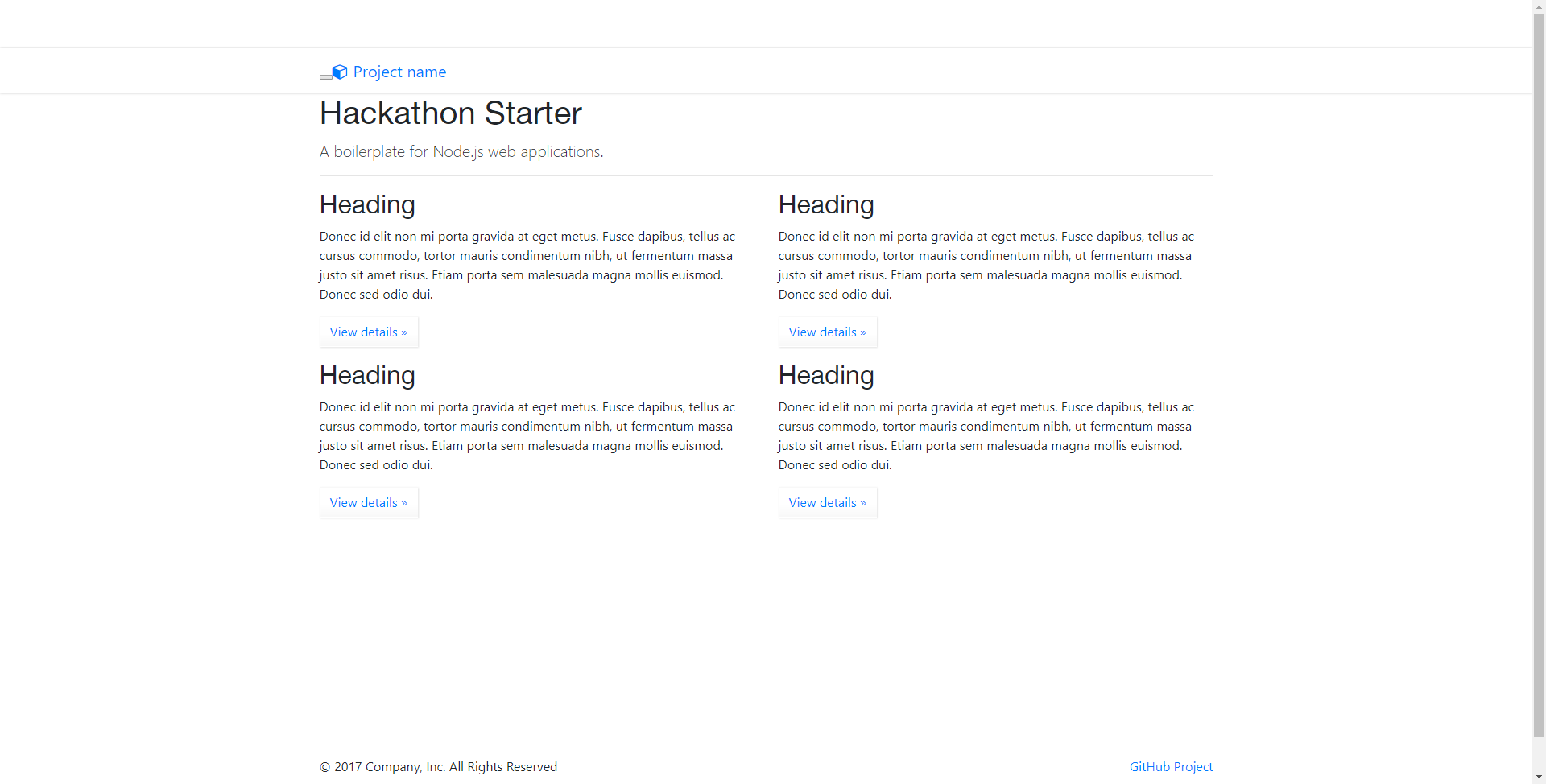Click the » chevron on the bottom-right View details button

[862, 502]
